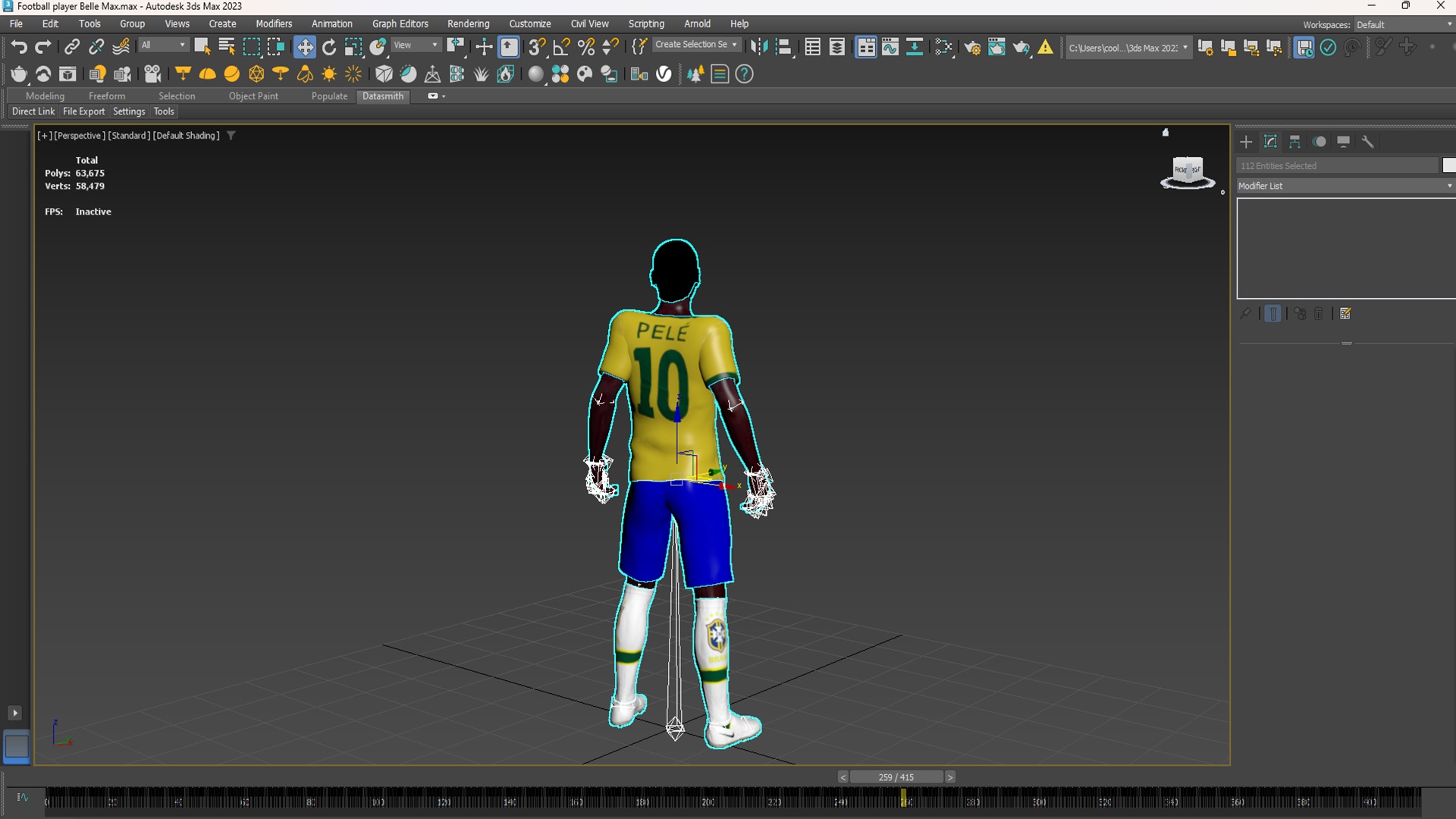
Task: Click the object color swatch beside name field
Action: [x=1449, y=165]
